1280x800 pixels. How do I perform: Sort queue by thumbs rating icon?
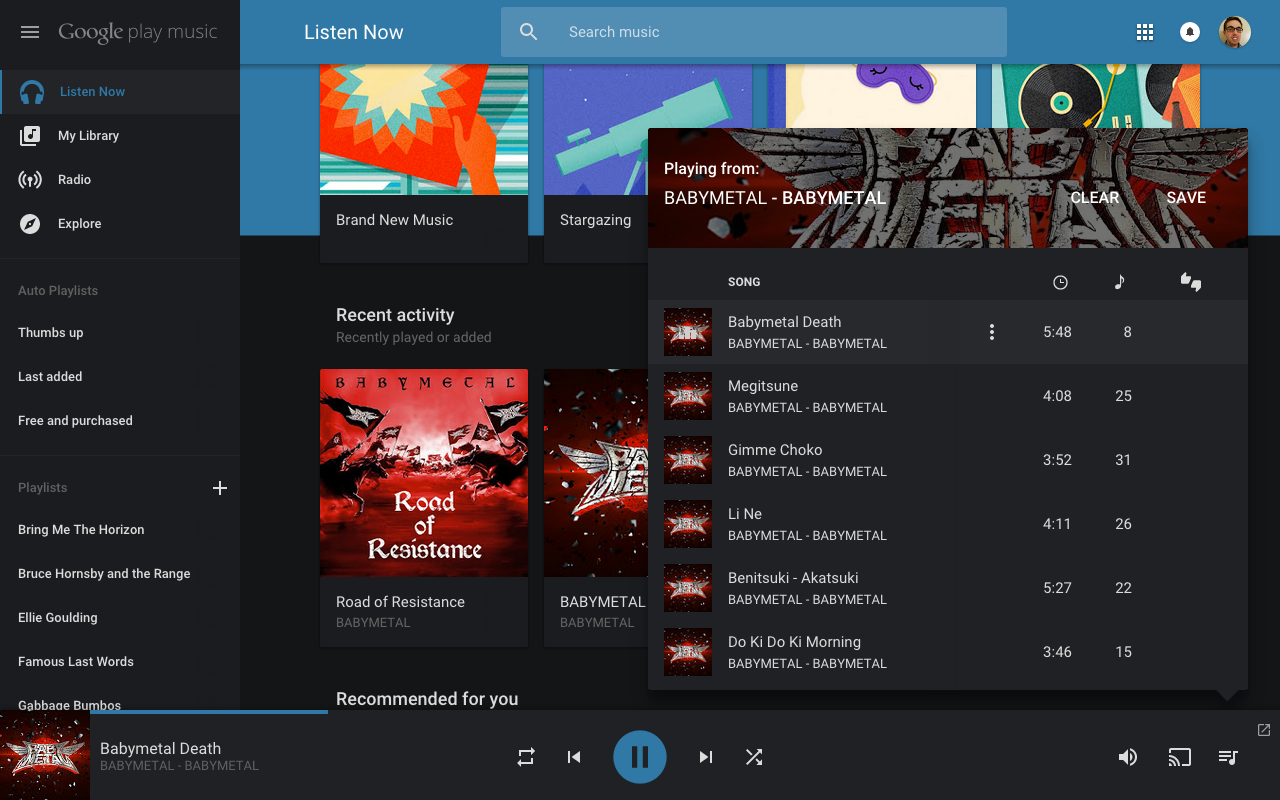pyautogui.click(x=1191, y=282)
